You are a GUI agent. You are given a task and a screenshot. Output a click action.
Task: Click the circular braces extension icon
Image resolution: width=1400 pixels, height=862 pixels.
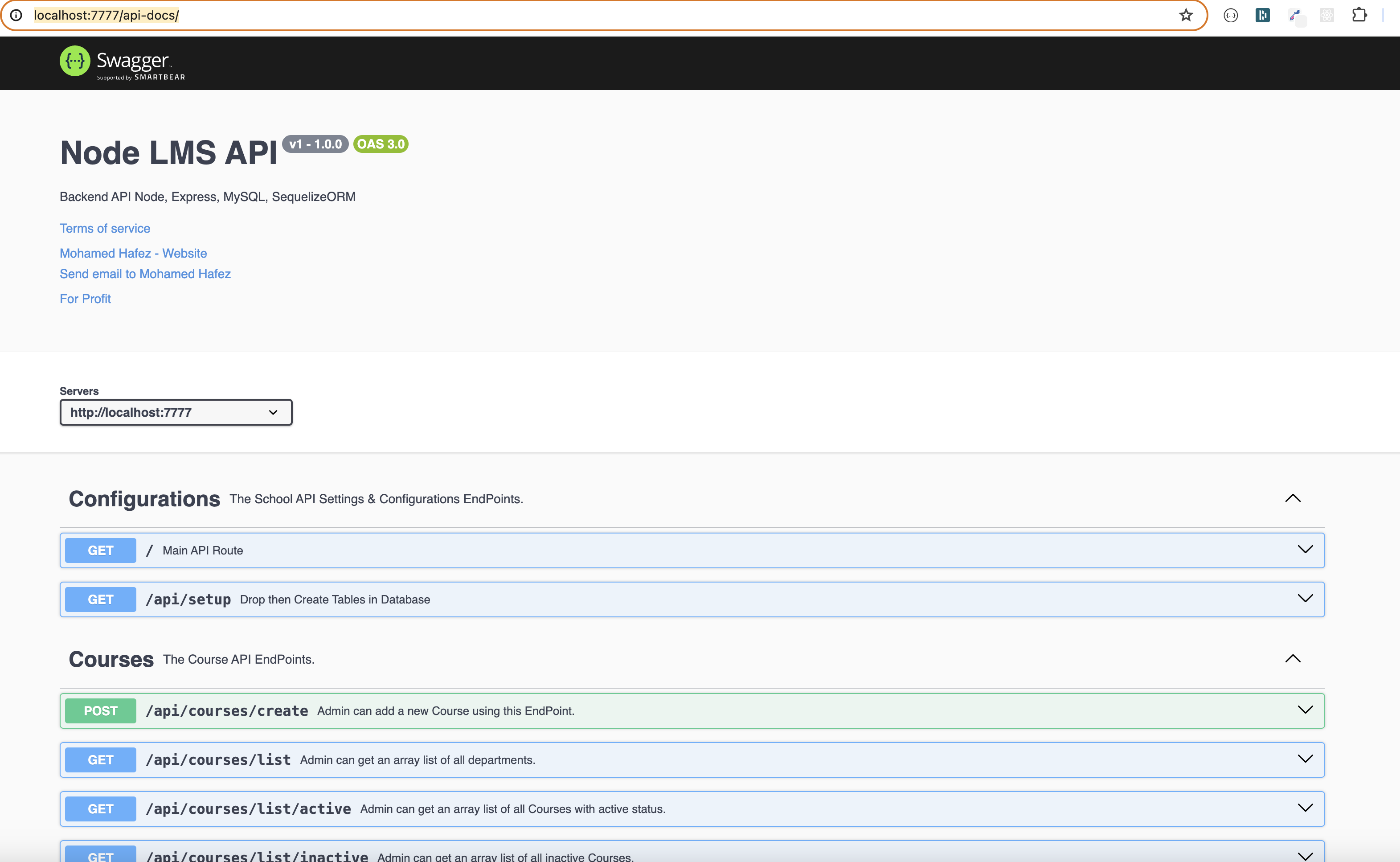coord(1230,16)
